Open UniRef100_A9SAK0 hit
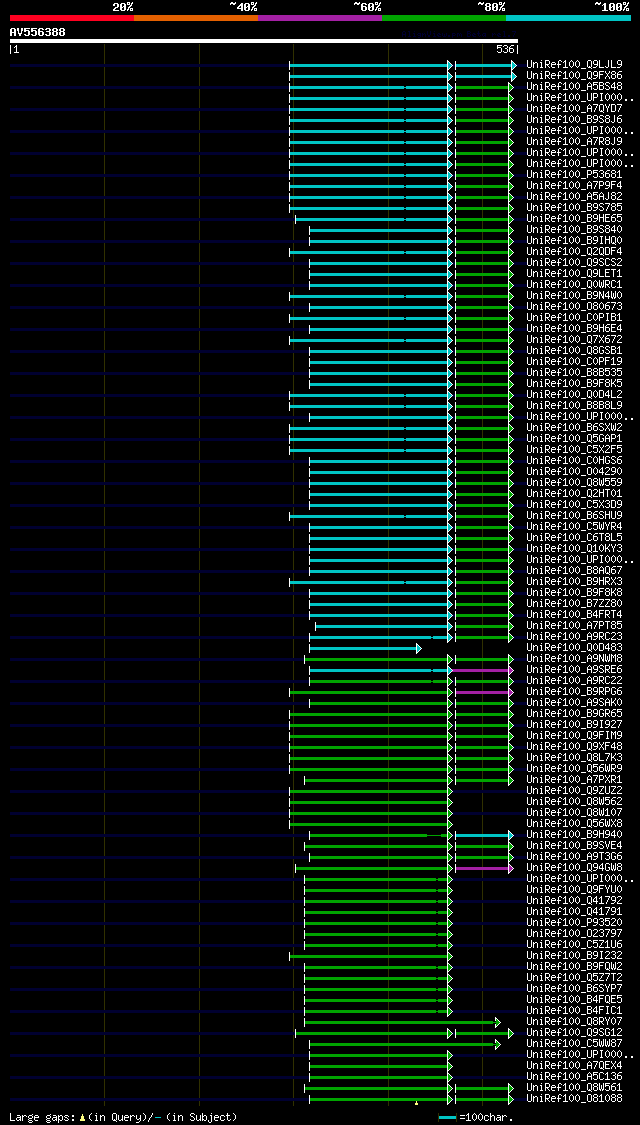 coord(574,702)
